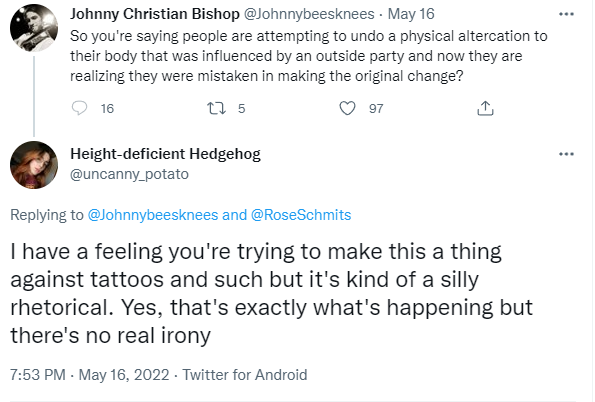Click @Johnnybeesknees in the Replying to line

click(153, 215)
